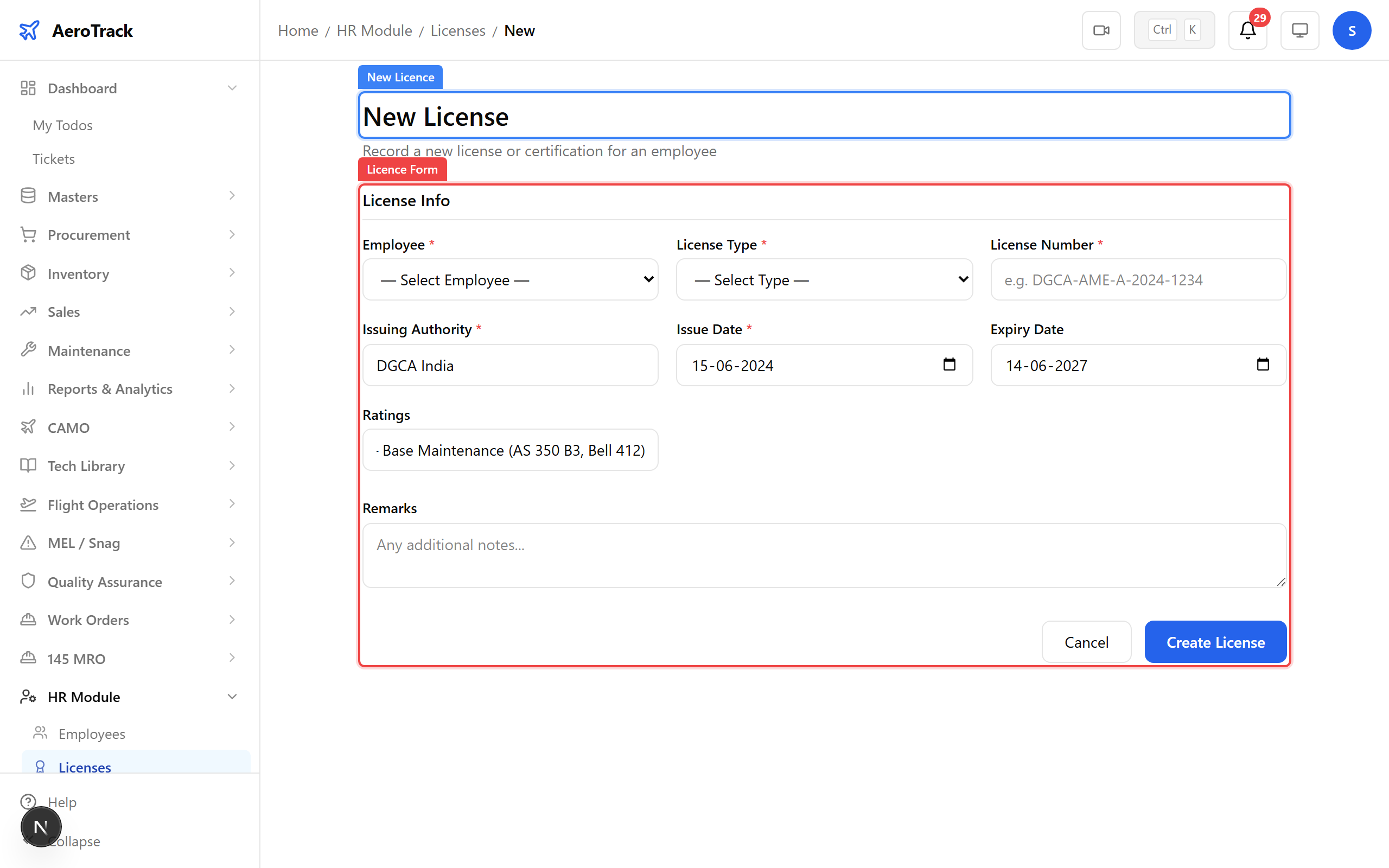Image resolution: width=1389 pixels, height=868 pixels.
Task: Click the Create License button
Action: pyautogui.click(x=1215, y=642)
